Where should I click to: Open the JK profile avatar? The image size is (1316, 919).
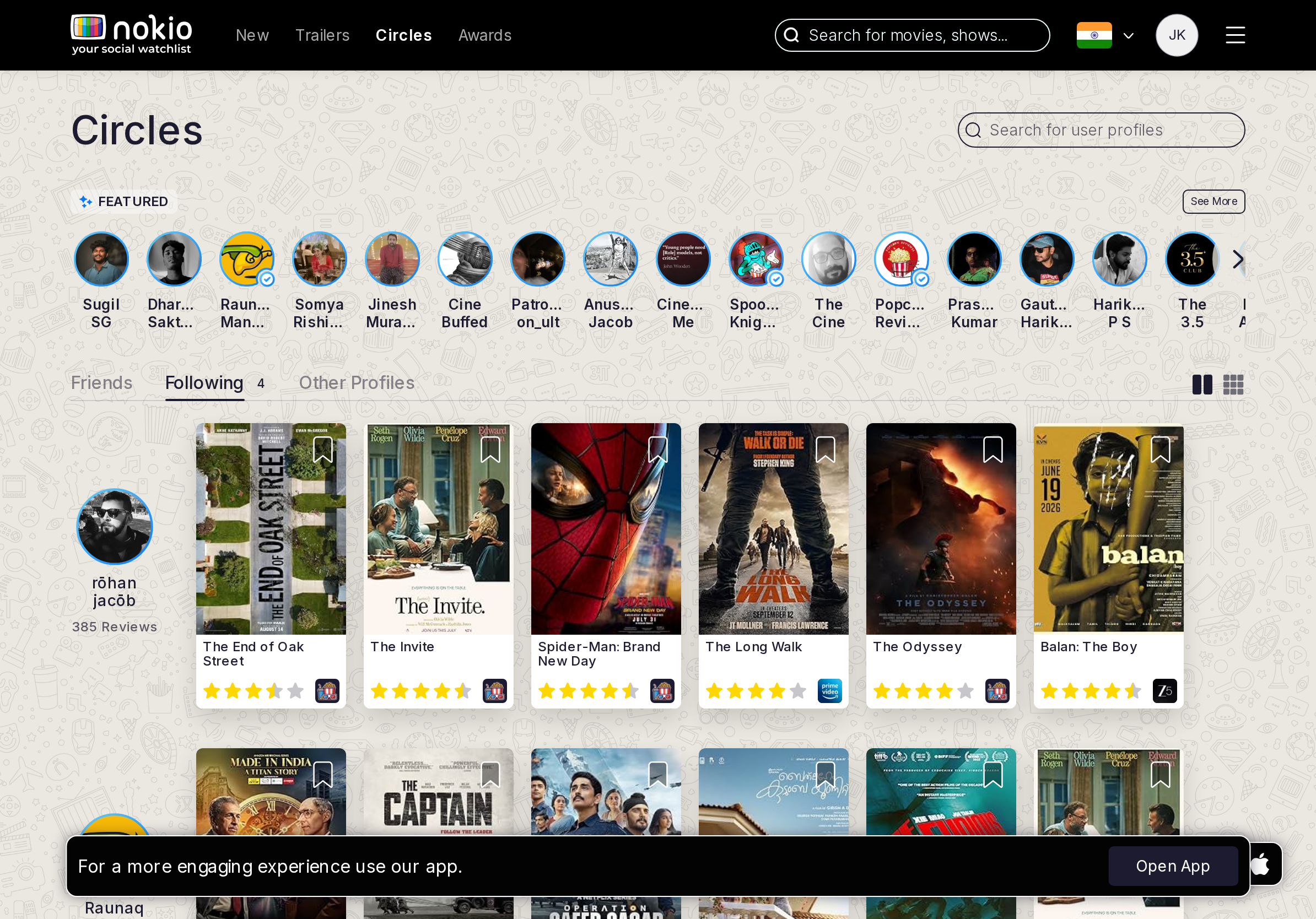click(1177, 35)
